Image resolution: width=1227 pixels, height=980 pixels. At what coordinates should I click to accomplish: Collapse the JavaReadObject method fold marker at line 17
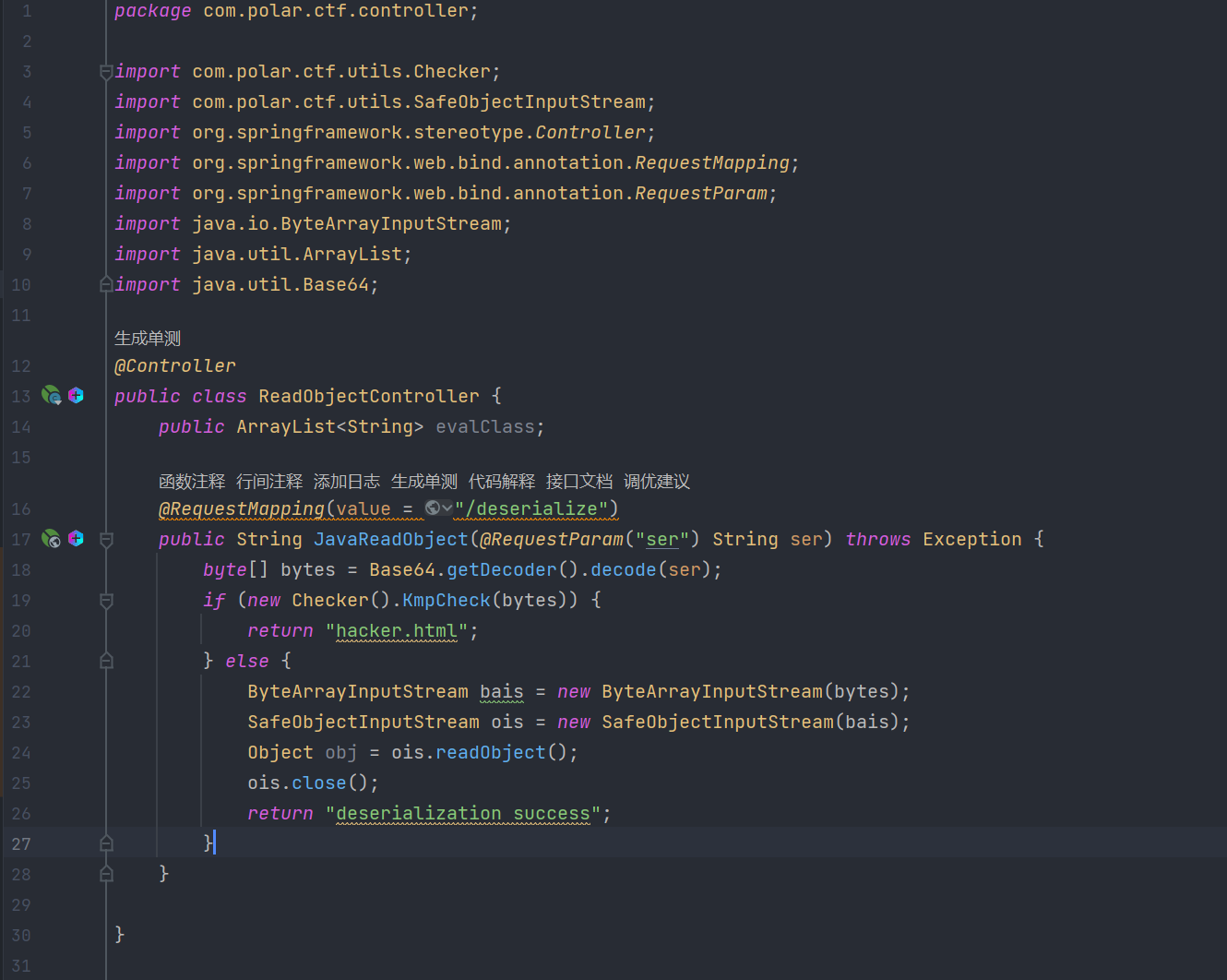(x=106, y=540)
